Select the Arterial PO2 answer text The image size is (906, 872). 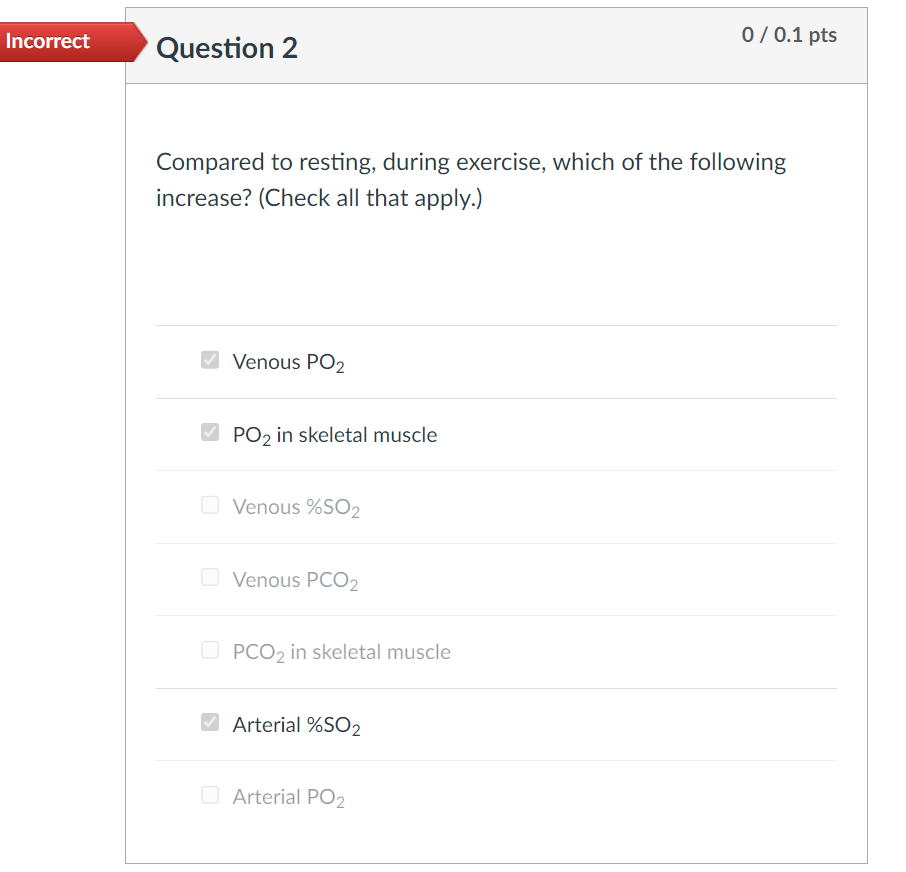pos(287,796)
